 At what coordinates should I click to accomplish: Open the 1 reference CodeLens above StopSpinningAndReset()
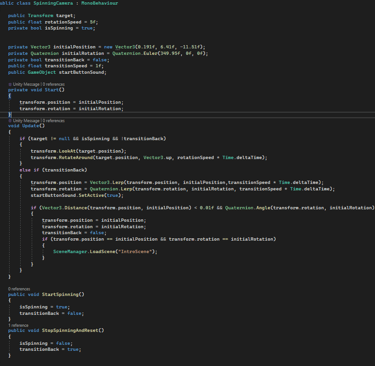click(18, 325)
